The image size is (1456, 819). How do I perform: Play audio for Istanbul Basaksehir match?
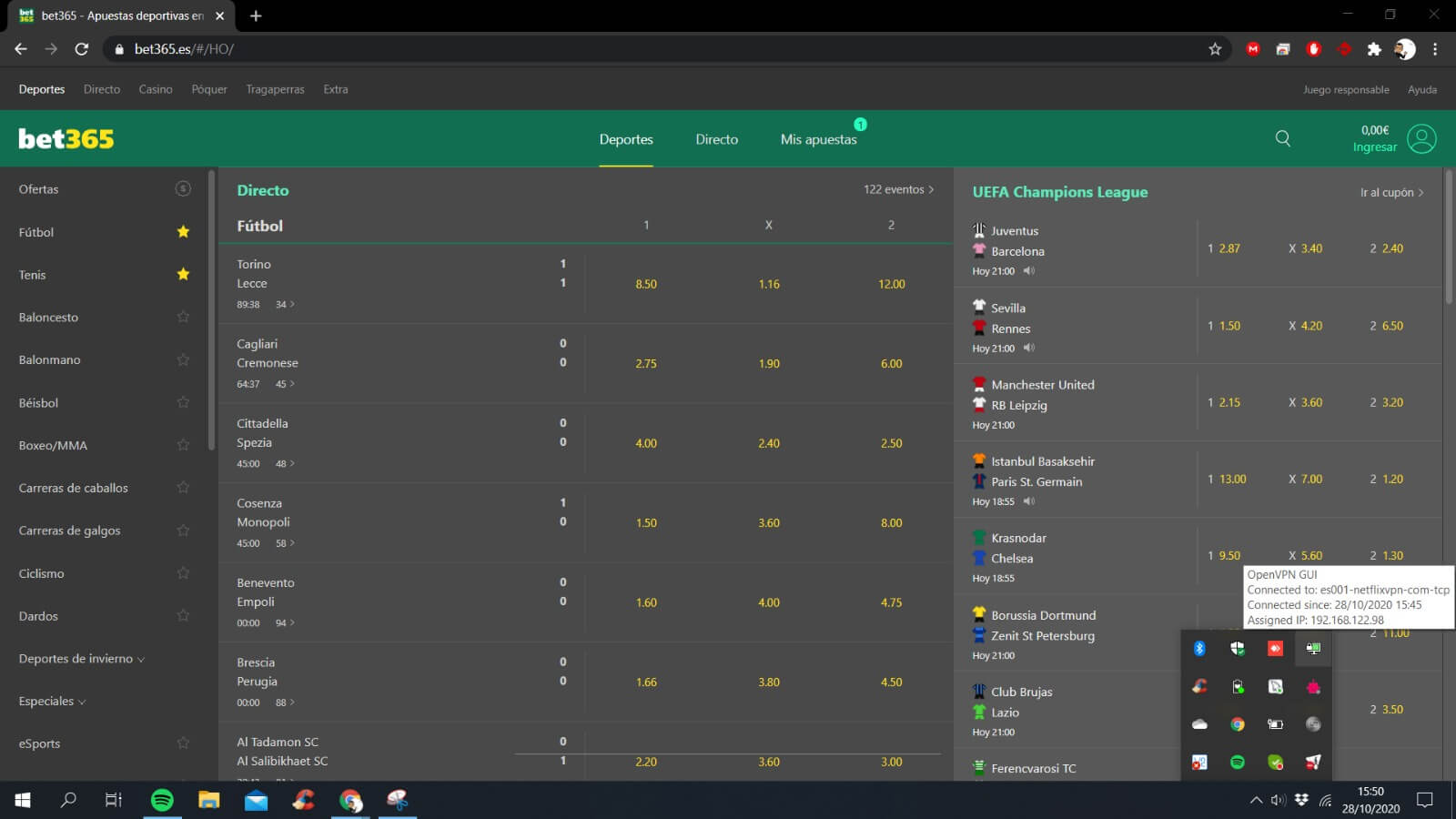pos(1029,501)
